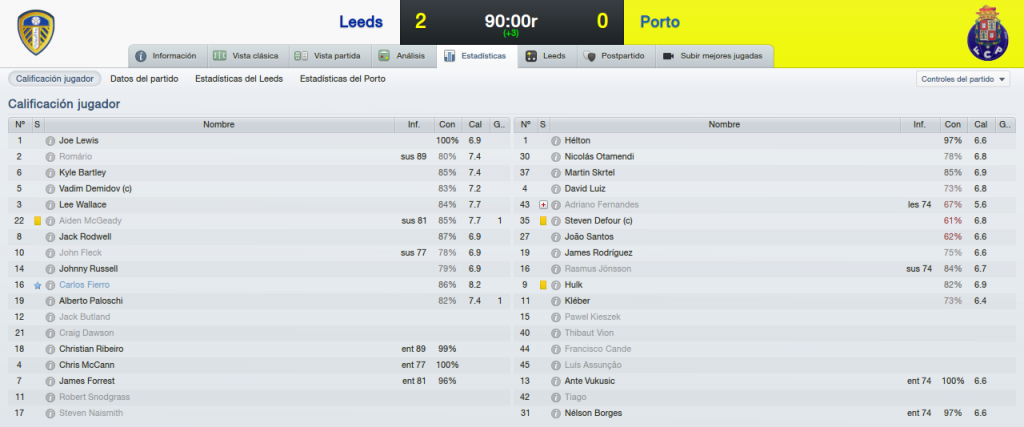This screenshot has height=427, width=1024.
Task: Open info icon beside Joe Lewis
Action: click(50, 140)
